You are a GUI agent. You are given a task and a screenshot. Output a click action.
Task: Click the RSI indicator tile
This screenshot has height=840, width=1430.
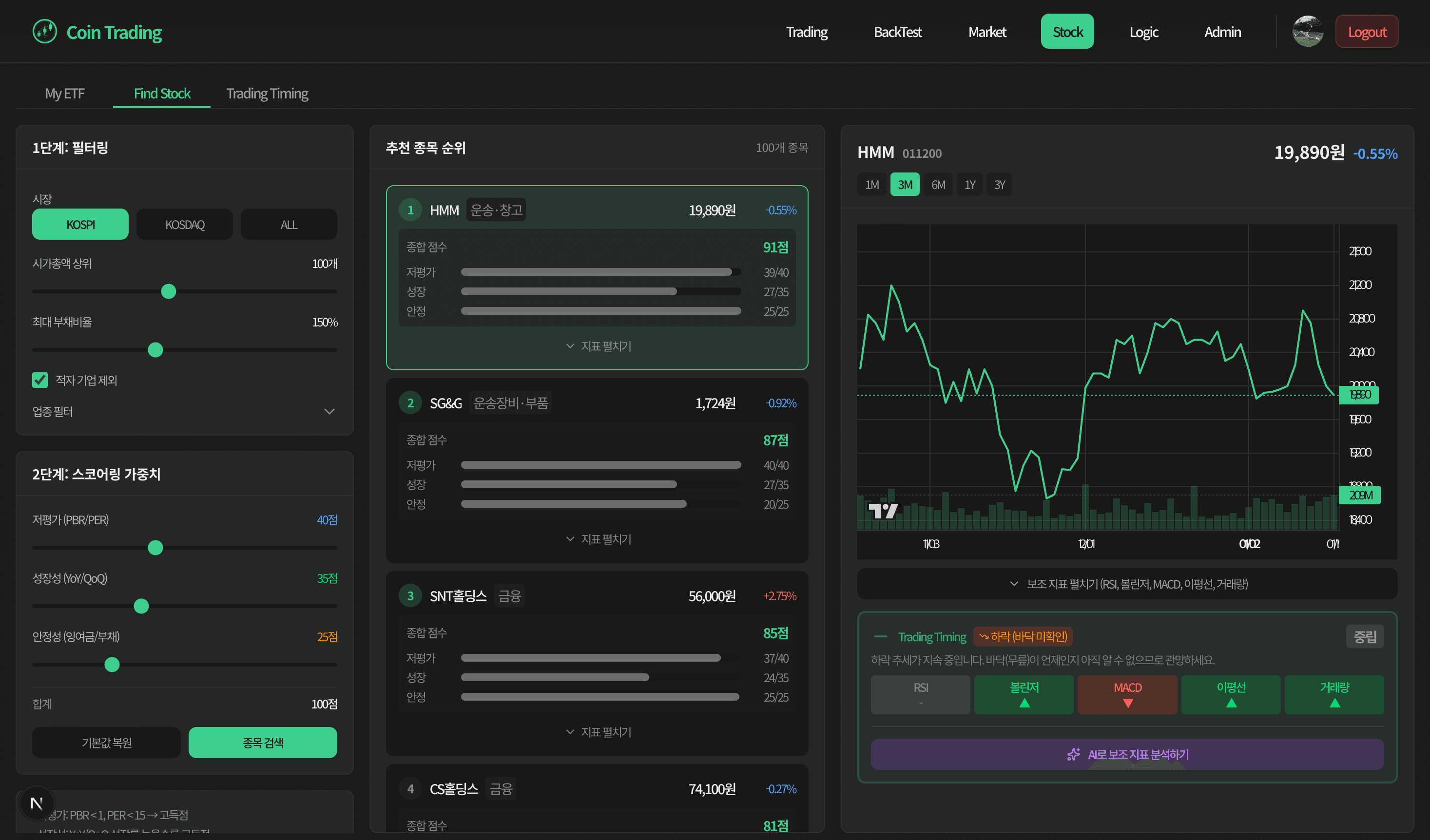click(920, 694)
